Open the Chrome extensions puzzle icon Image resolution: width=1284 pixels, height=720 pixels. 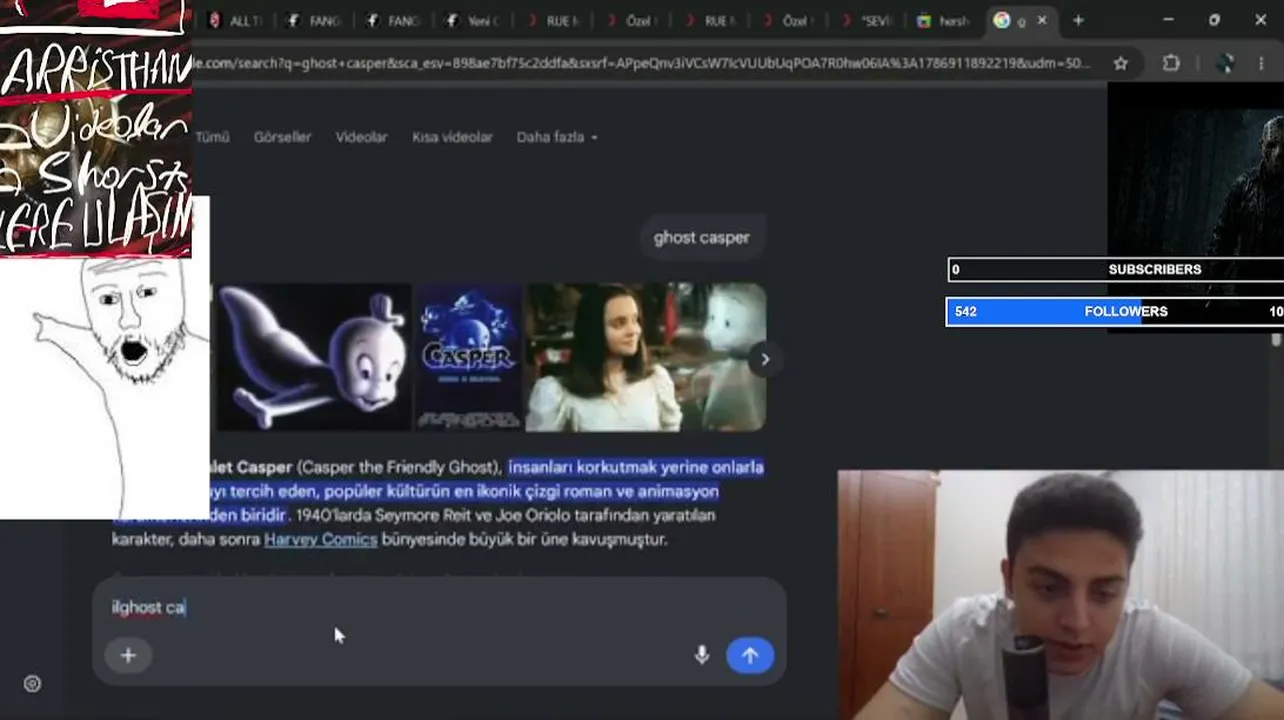[x=1171, y=63]
